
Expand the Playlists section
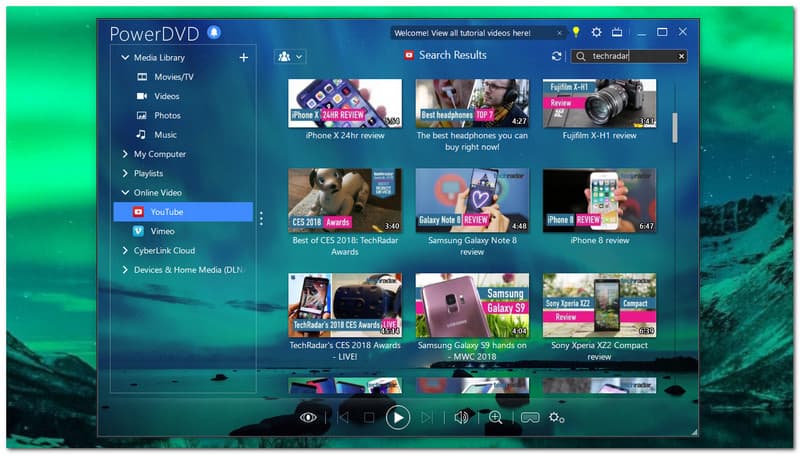coord(125,173)
